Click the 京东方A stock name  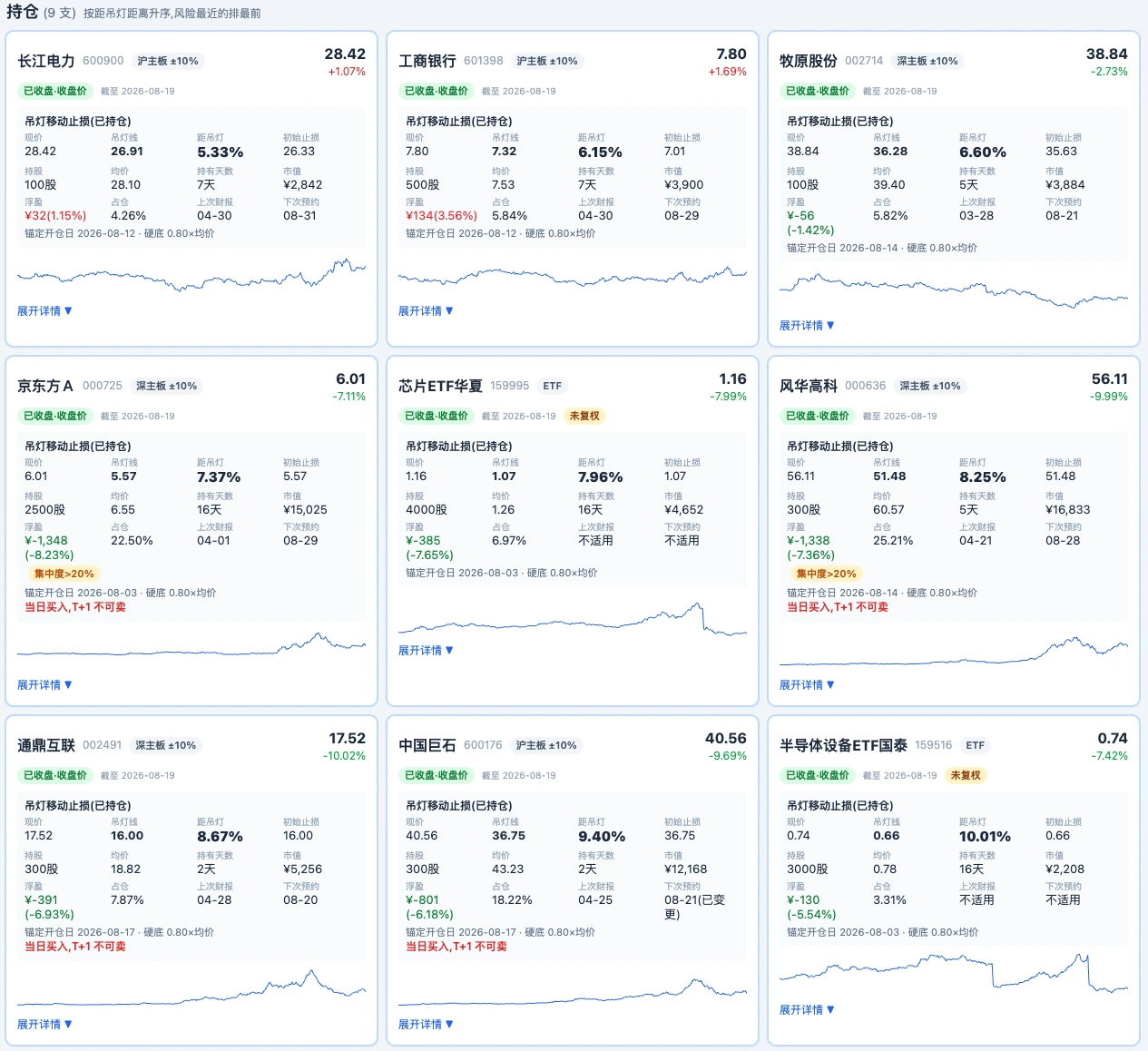pos(45,386)
